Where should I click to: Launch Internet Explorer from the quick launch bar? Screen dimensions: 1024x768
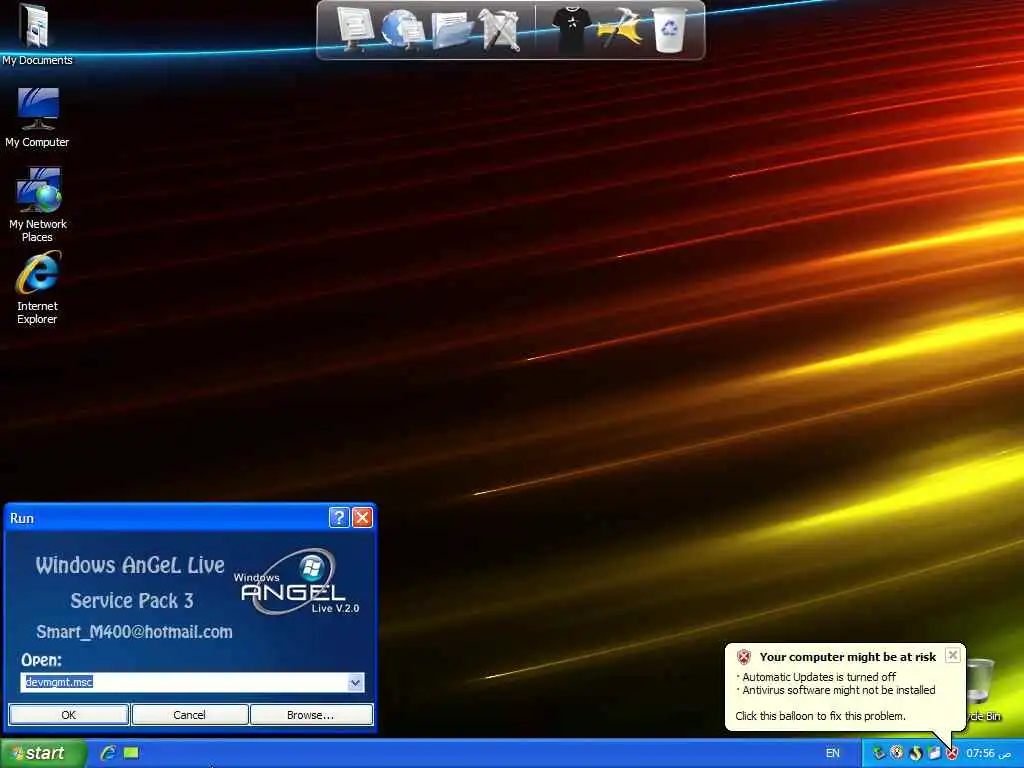(x=108, y=753)
